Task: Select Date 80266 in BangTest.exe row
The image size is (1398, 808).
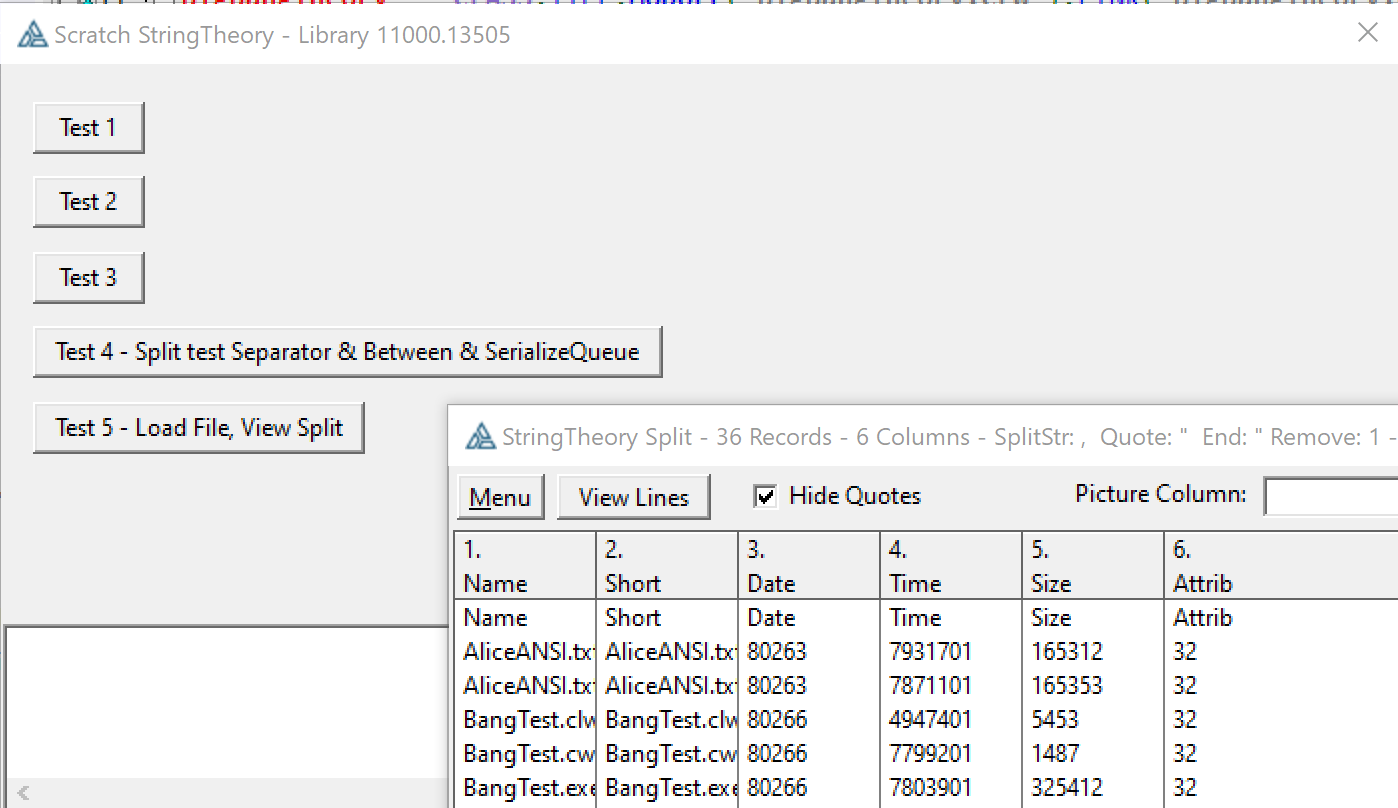Action: tap(810, 788)
